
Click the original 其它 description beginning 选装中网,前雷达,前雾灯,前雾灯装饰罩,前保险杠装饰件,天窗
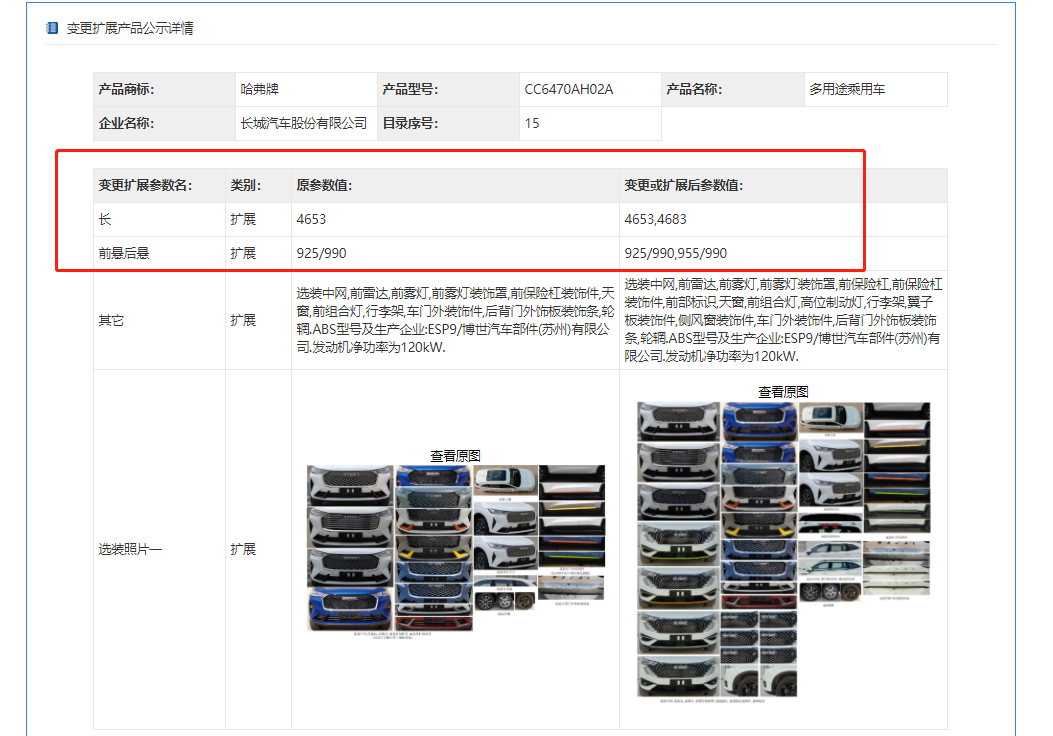pyautogui.click(x=455, y=320)
